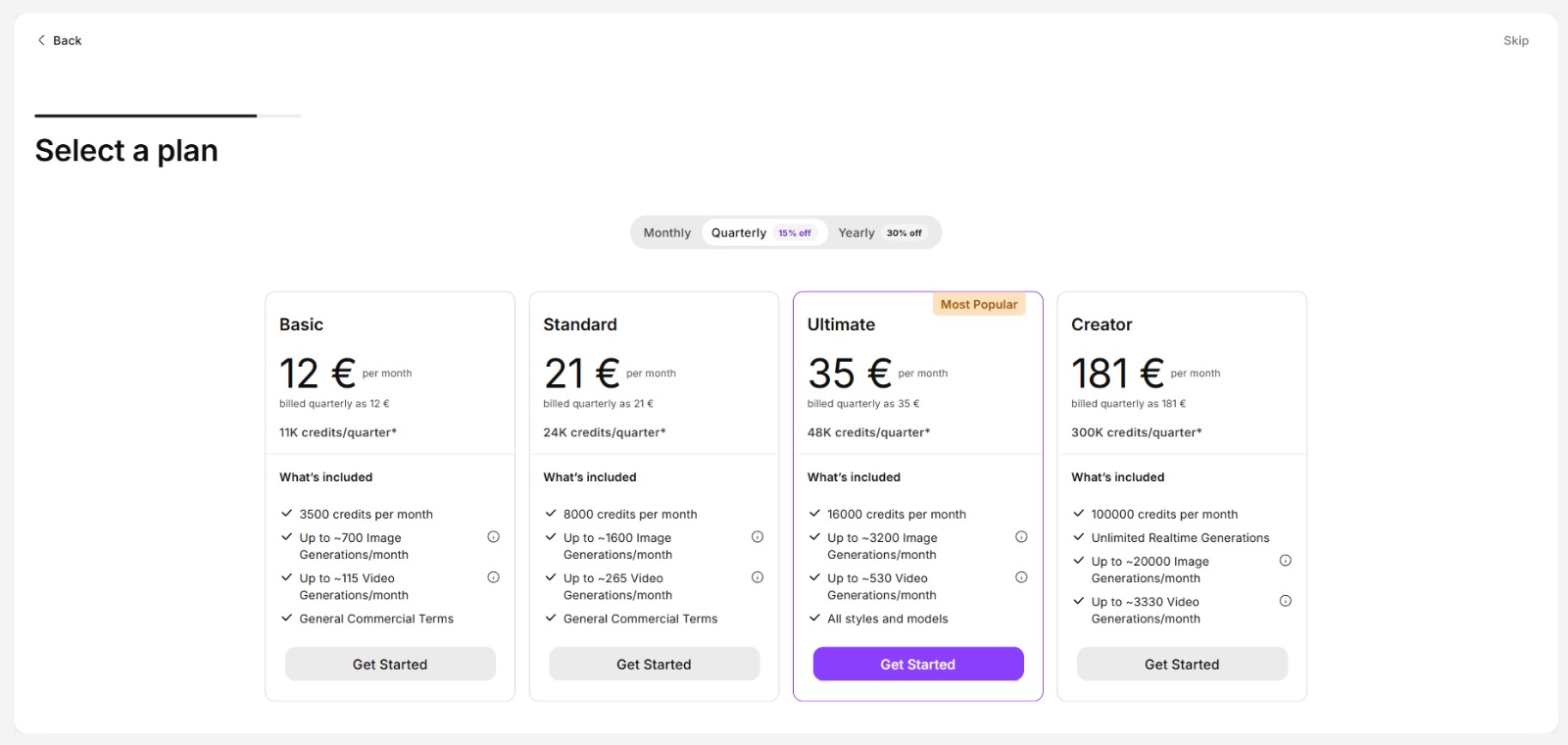Get started with the Basic plan
This screenshot has width=1568, height=745.
[390, 664]
